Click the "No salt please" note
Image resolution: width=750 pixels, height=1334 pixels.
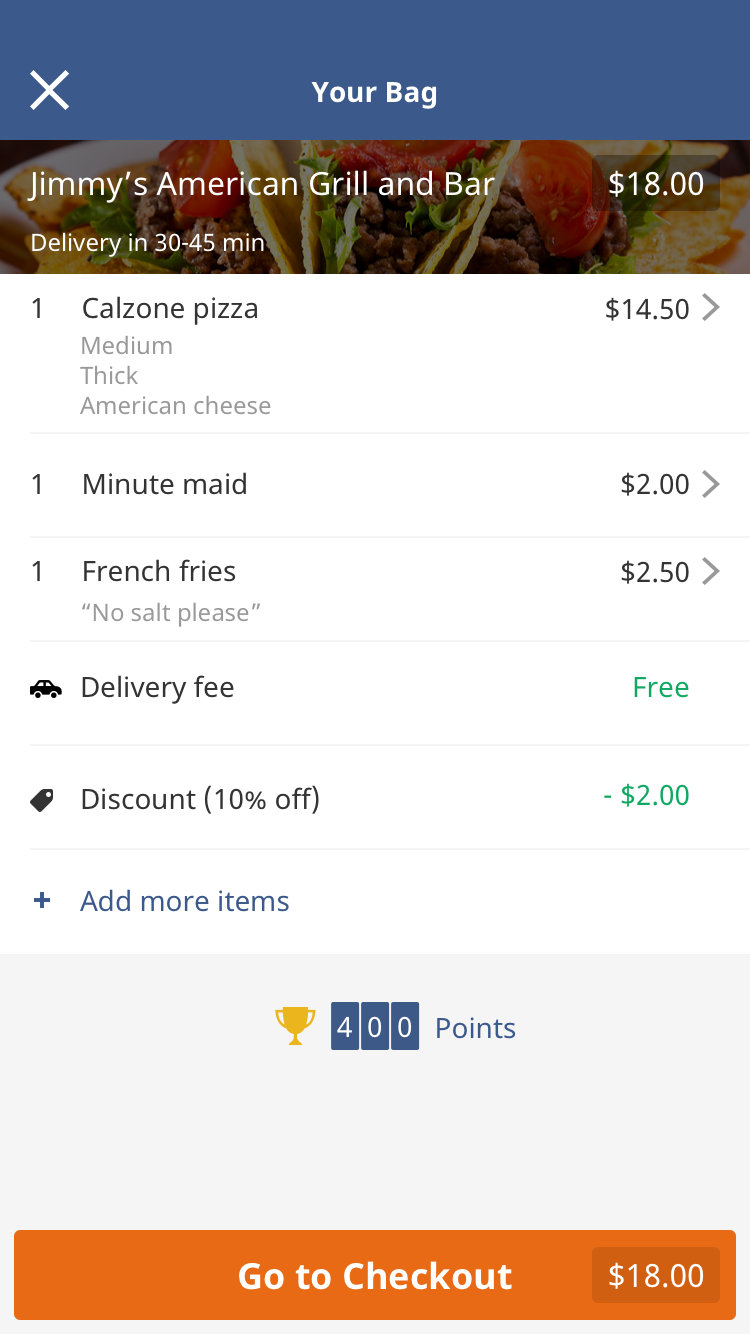171,613
